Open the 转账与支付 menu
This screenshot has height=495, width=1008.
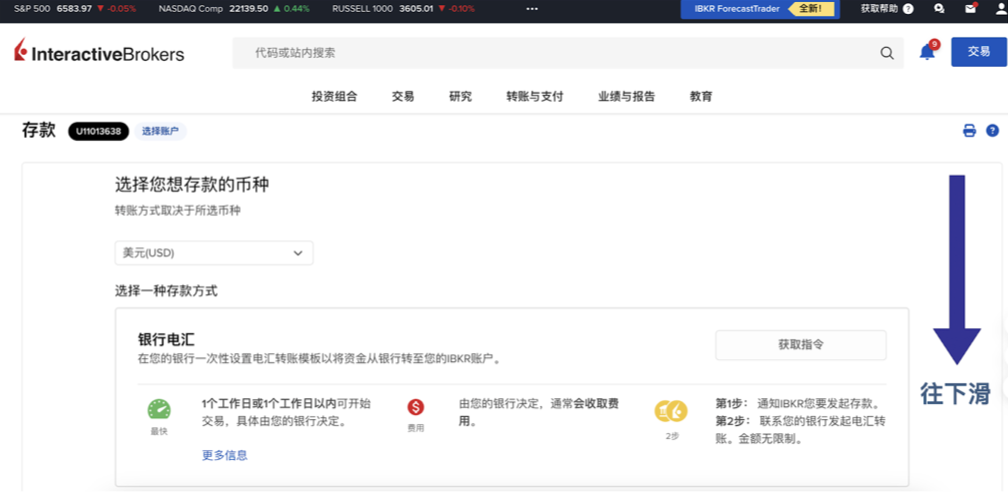534,97
